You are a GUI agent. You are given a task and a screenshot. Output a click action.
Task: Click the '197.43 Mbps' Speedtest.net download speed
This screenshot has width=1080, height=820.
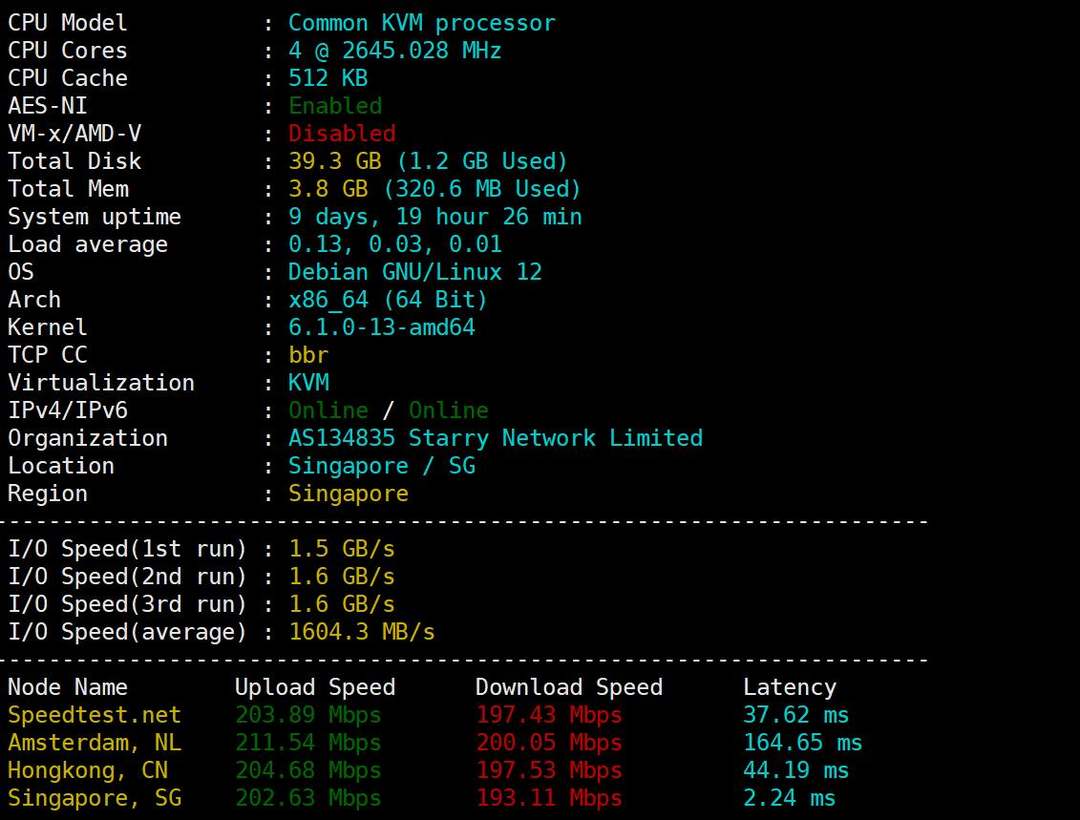pyautogui.click(x=549, y=715)
